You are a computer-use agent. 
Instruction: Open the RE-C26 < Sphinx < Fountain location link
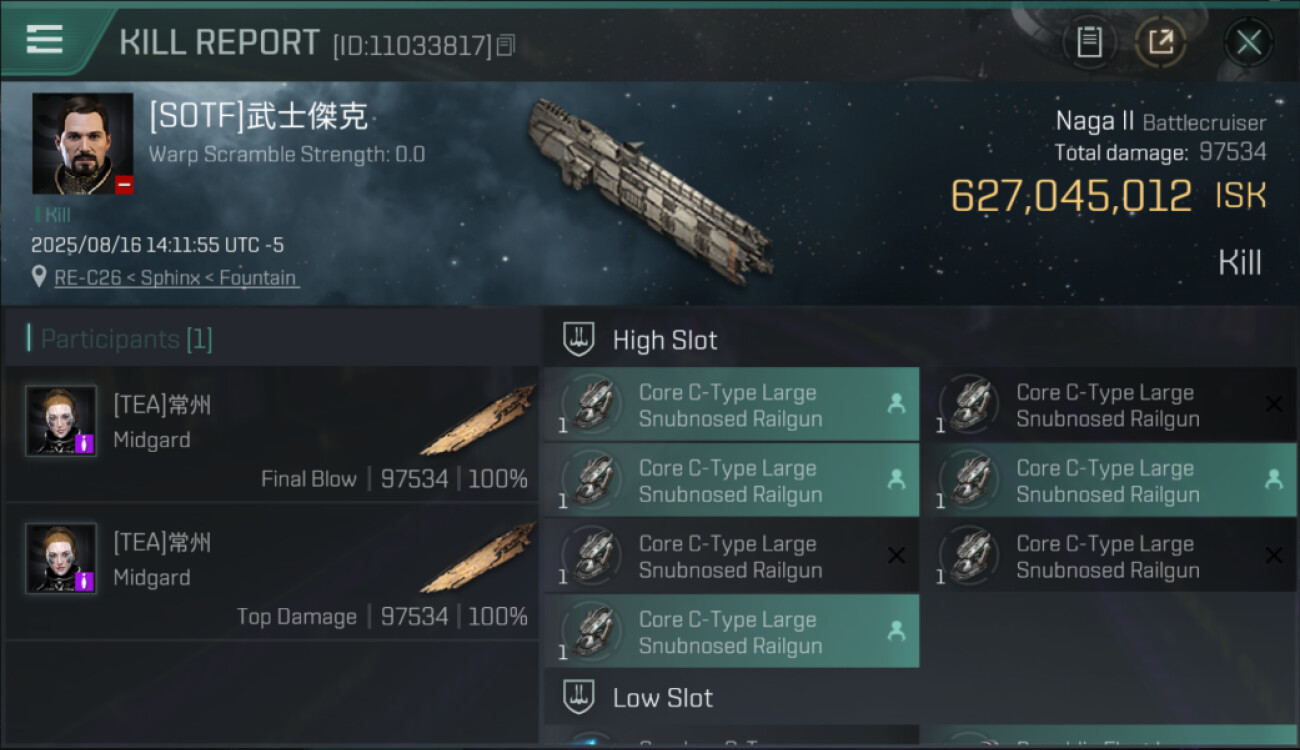pyautogui.click(x=176, y=278)
